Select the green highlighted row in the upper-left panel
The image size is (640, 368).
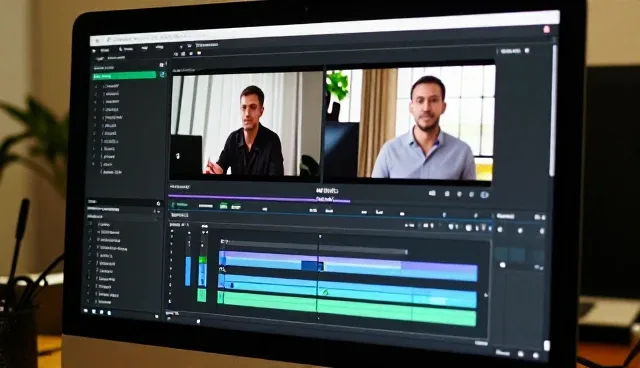[x=124, y=75]
